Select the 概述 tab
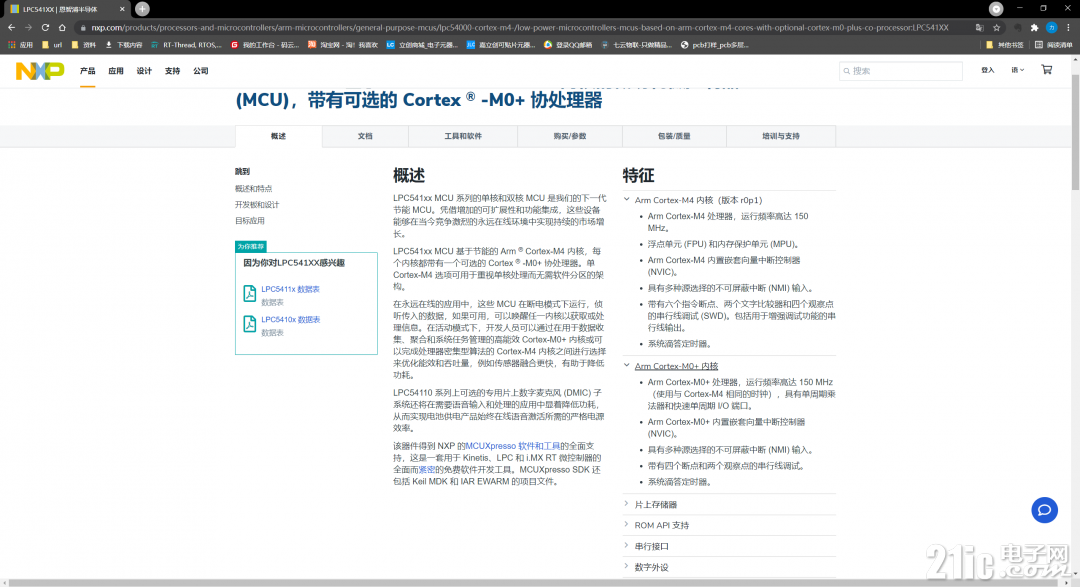 click(x=278, y=136)
